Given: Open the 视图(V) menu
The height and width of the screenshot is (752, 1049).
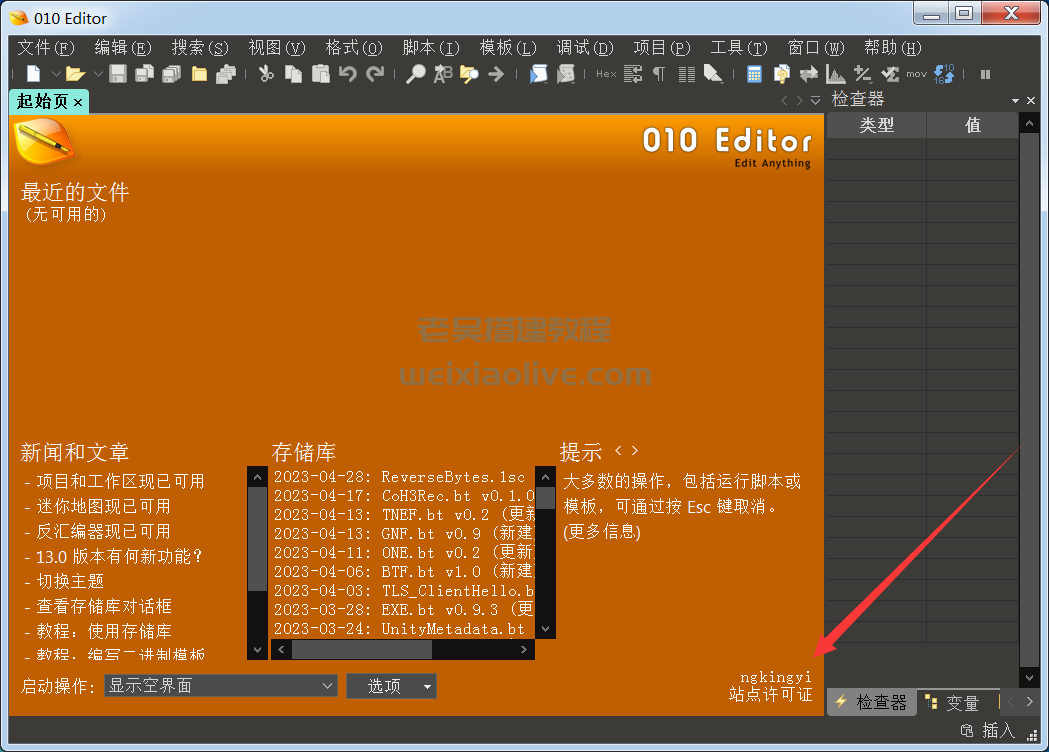Looking at the screenshot, I should [277, 48].
